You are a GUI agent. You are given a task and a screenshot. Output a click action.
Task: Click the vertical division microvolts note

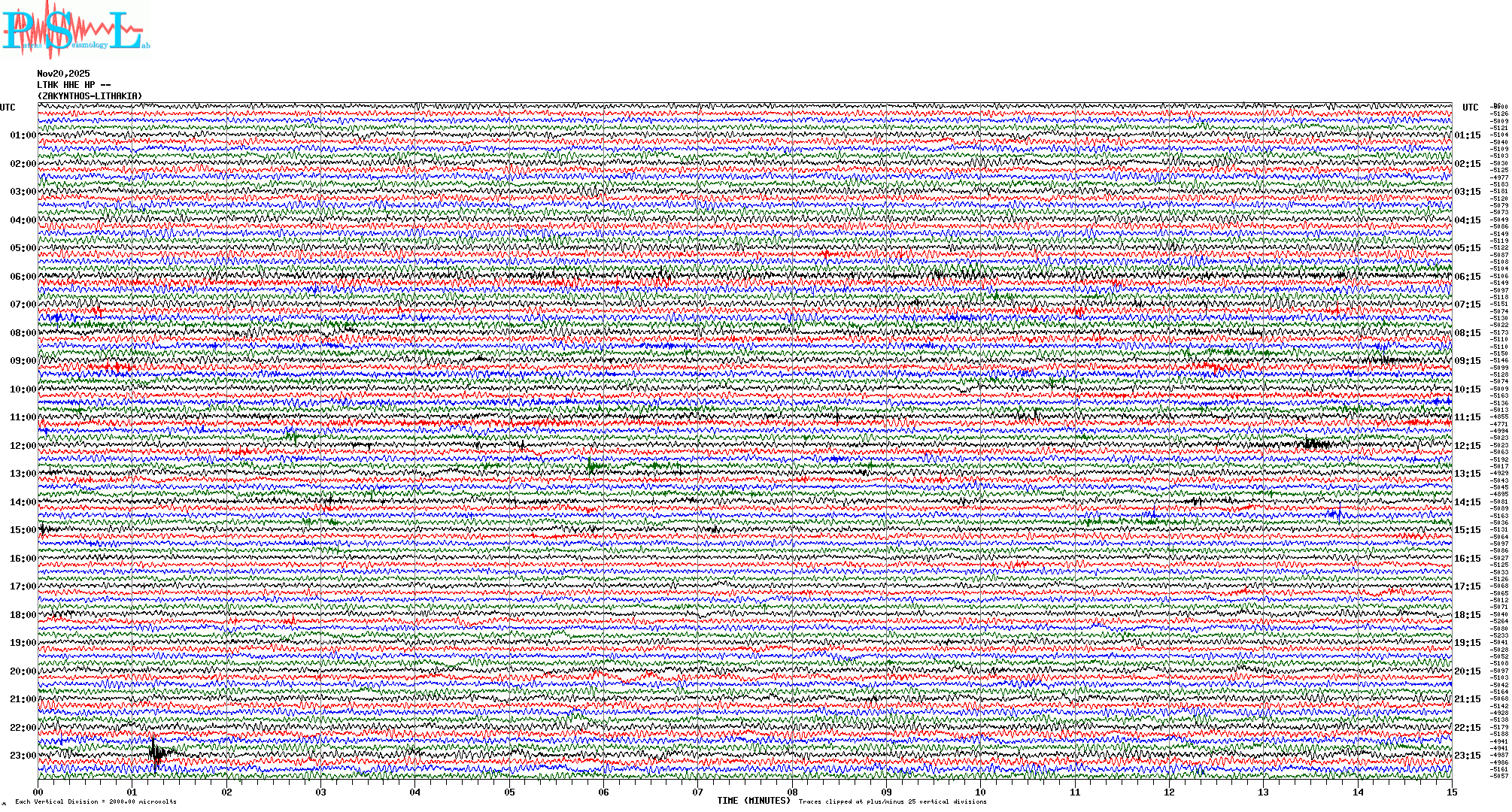pos(96,801)
